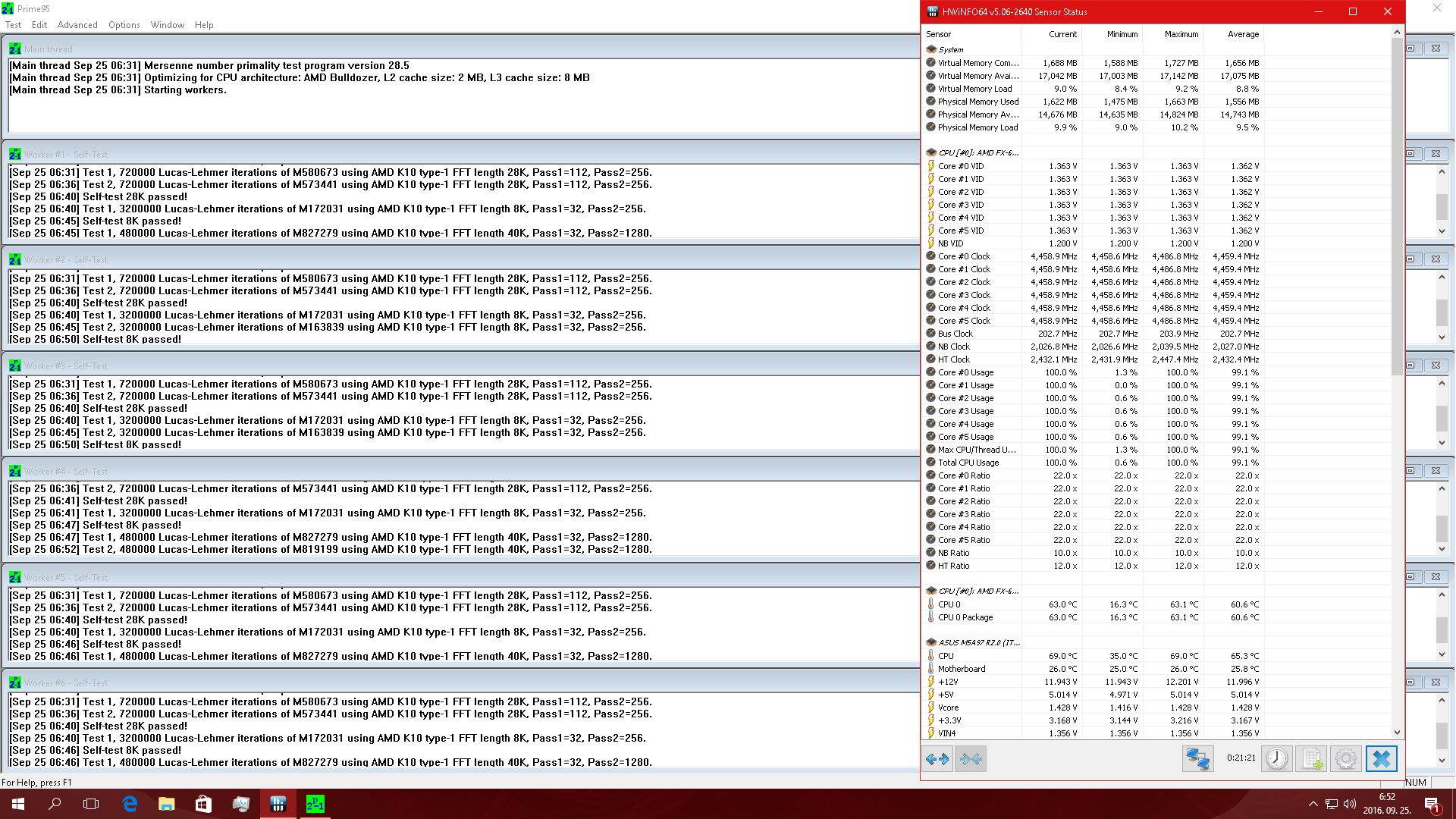The height and width of the screenshot is (819, 1456).
Task: Click the shrink layout arrows button
Action: 971,758
